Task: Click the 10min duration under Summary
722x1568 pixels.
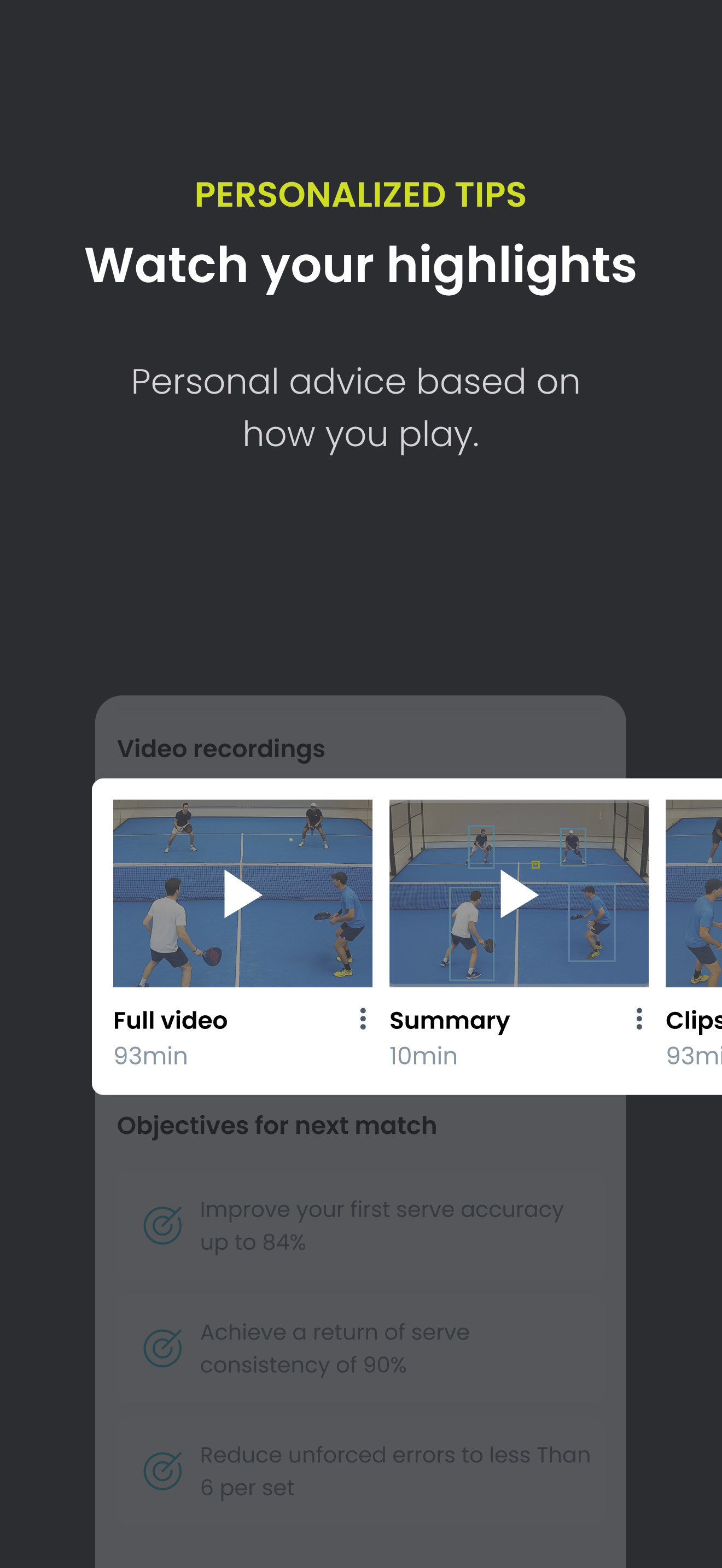Action: (424, 1056)
